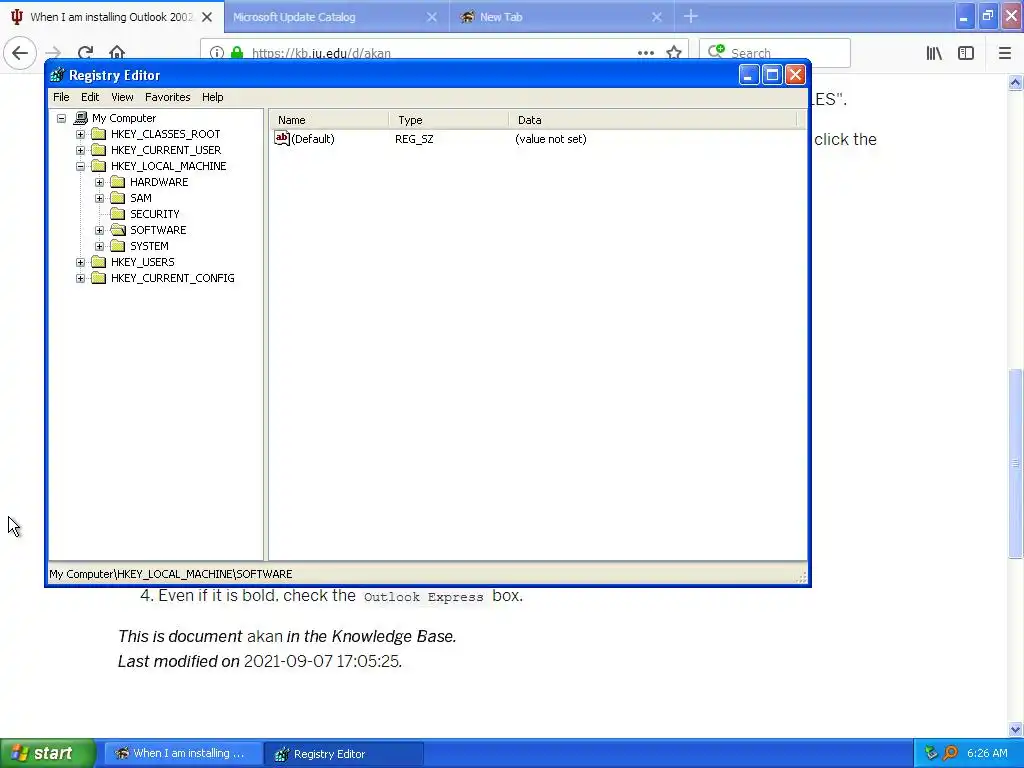Open the Firefox hamburger menu
The image size is (1024, 768).
tap(1005, 53)
